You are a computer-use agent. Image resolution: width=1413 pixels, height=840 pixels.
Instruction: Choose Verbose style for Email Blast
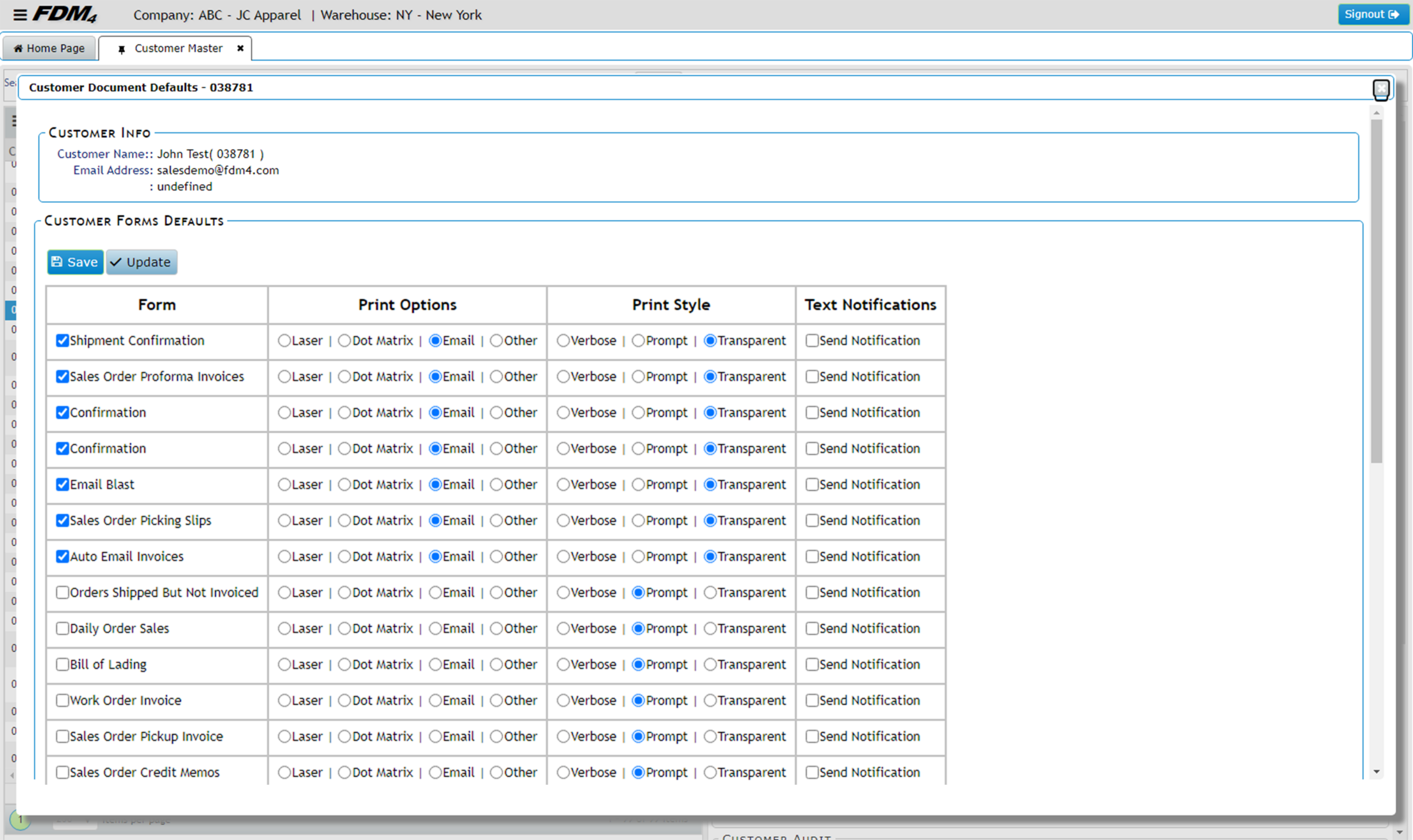click(x=562, y=485)
